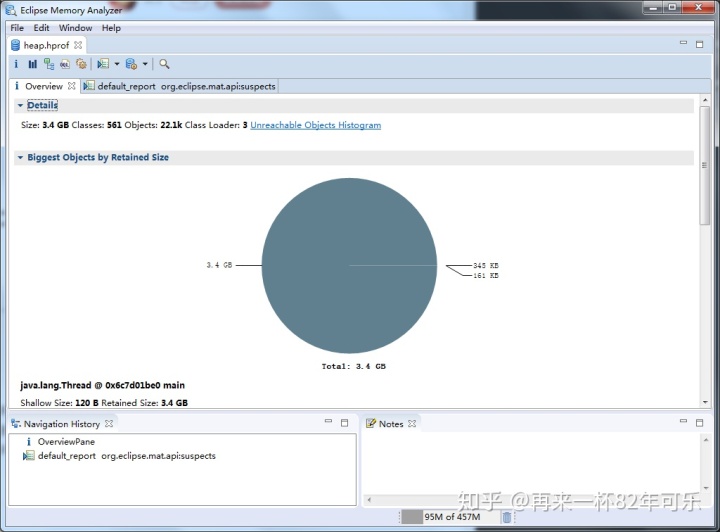Image resolution: width=720 pixels, height=532 pixels.
Task: Select java.lang.Thread @ 0x6c7d01be0 main text
Action: [102, 386]
